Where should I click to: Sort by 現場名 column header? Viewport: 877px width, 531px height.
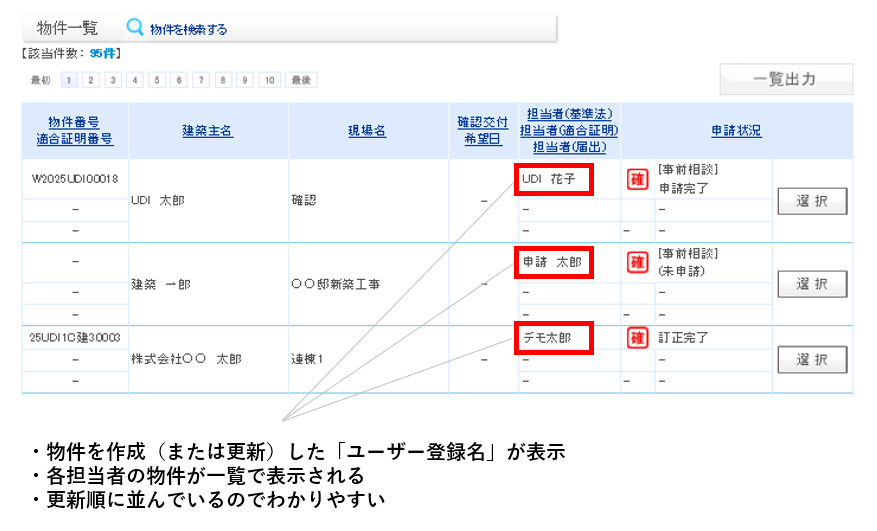point(367,131)
